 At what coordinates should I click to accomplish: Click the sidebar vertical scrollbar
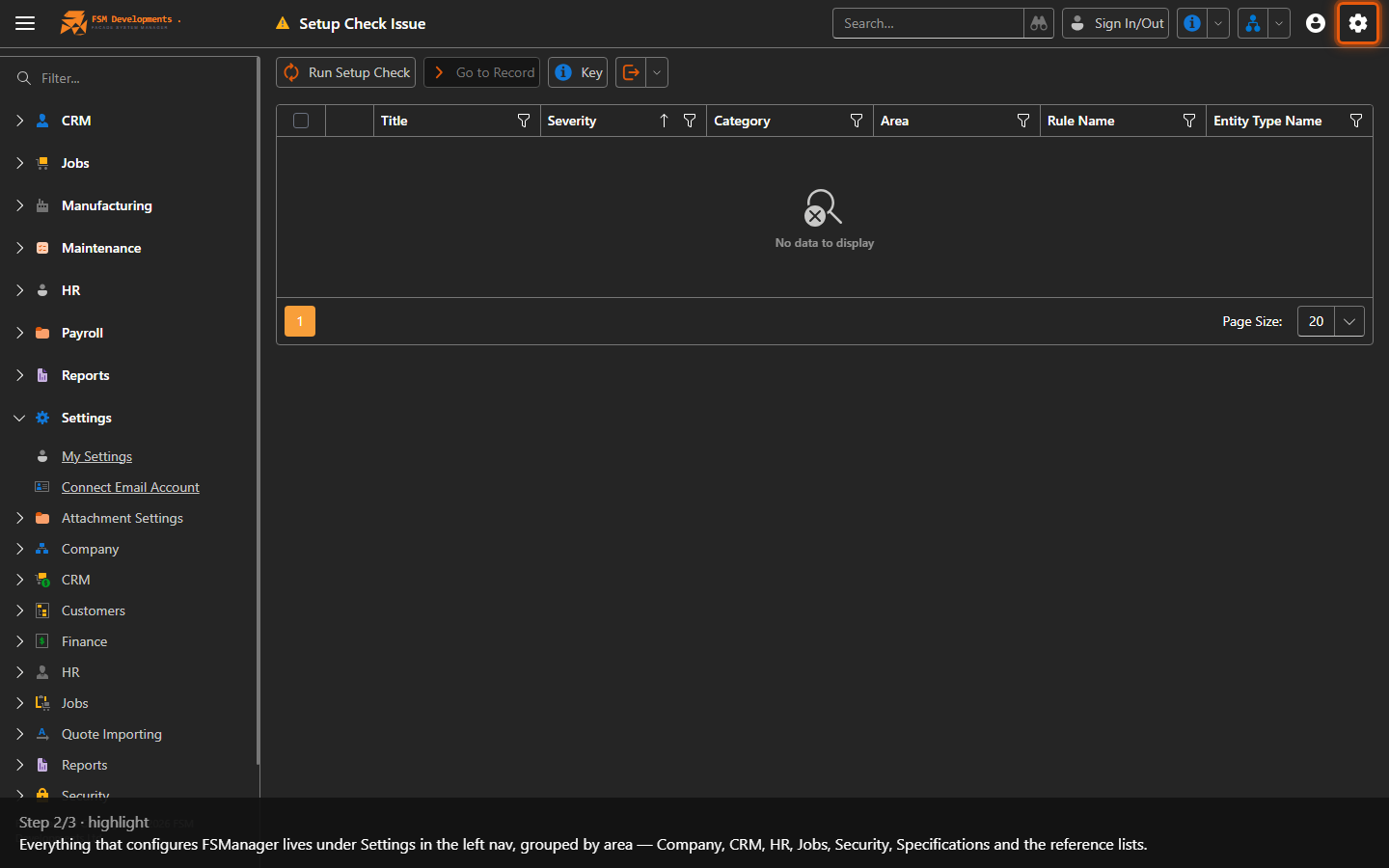[x=258, y=411]
